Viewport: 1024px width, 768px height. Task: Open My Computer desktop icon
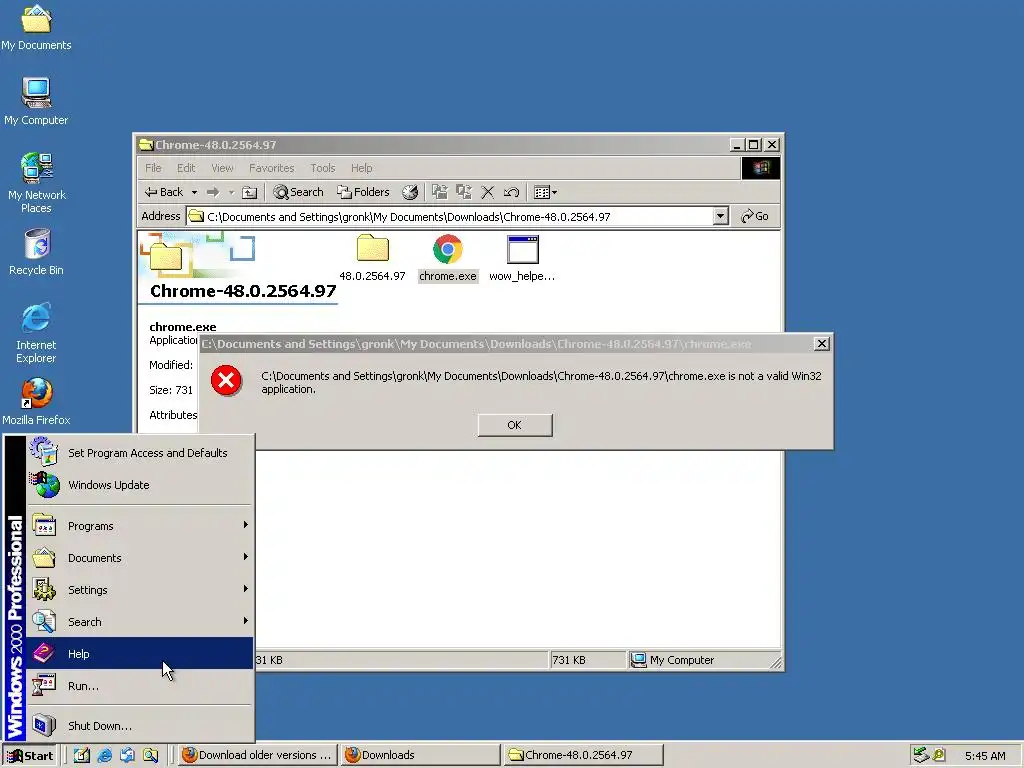(36, 102)
